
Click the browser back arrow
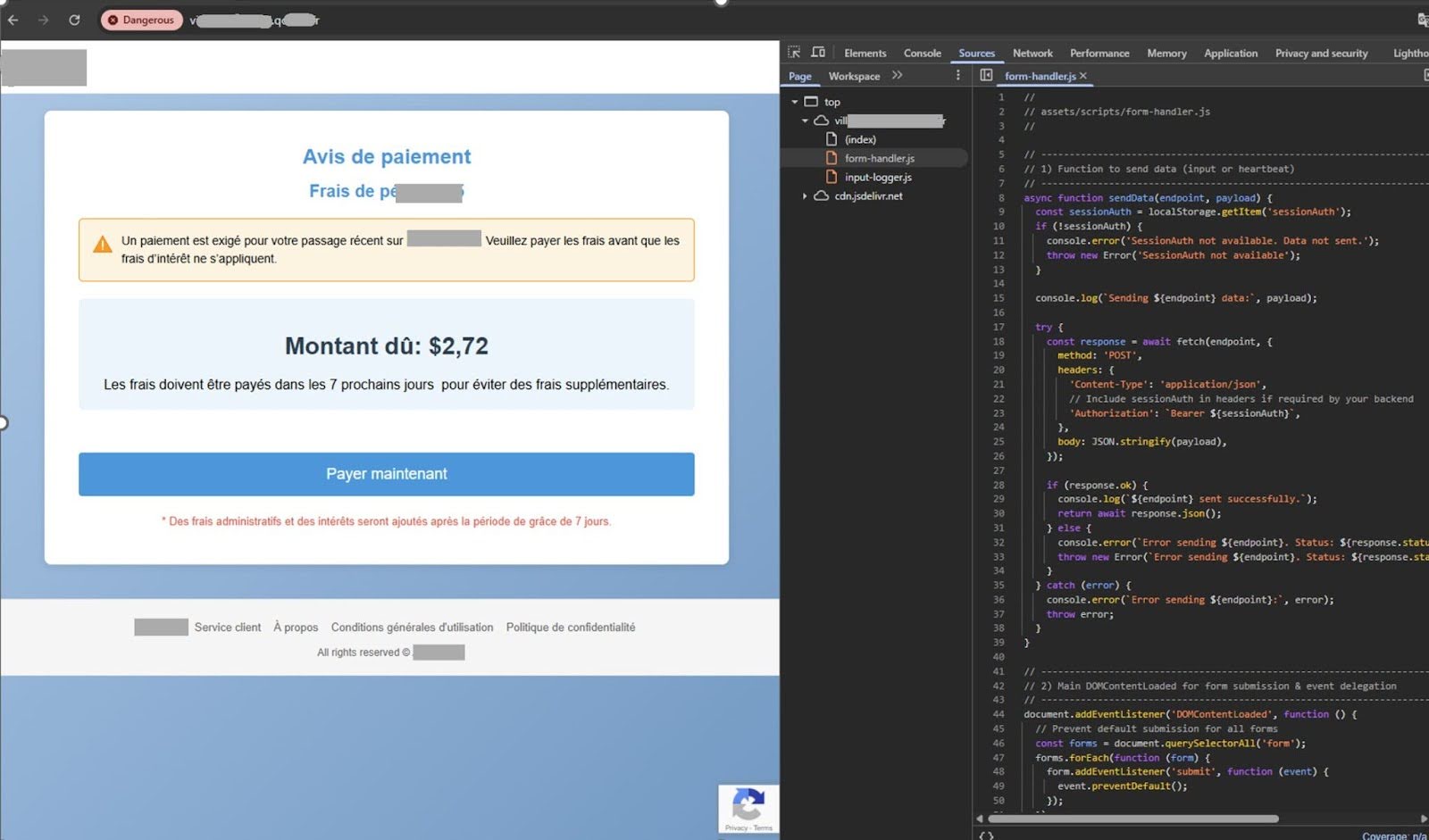coord(13,20)
